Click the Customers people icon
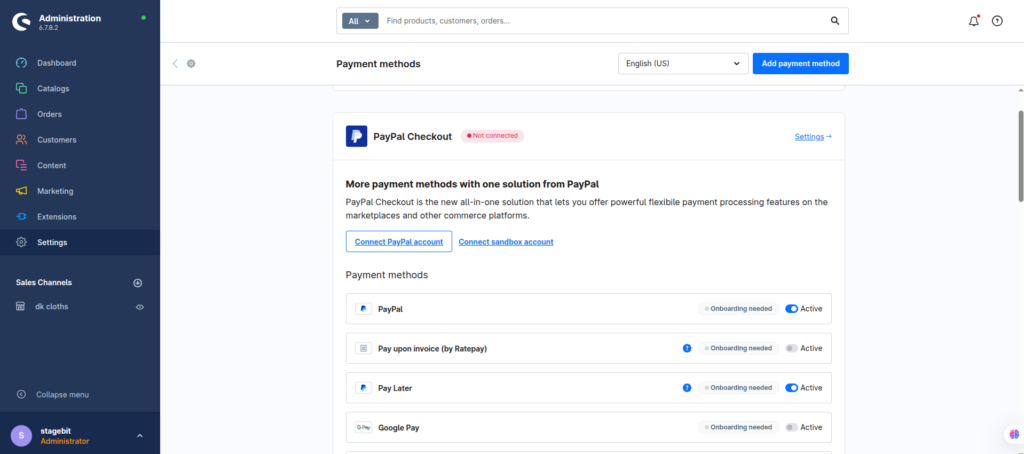Screen dimensions: 1024x454 tap(22, 140)
